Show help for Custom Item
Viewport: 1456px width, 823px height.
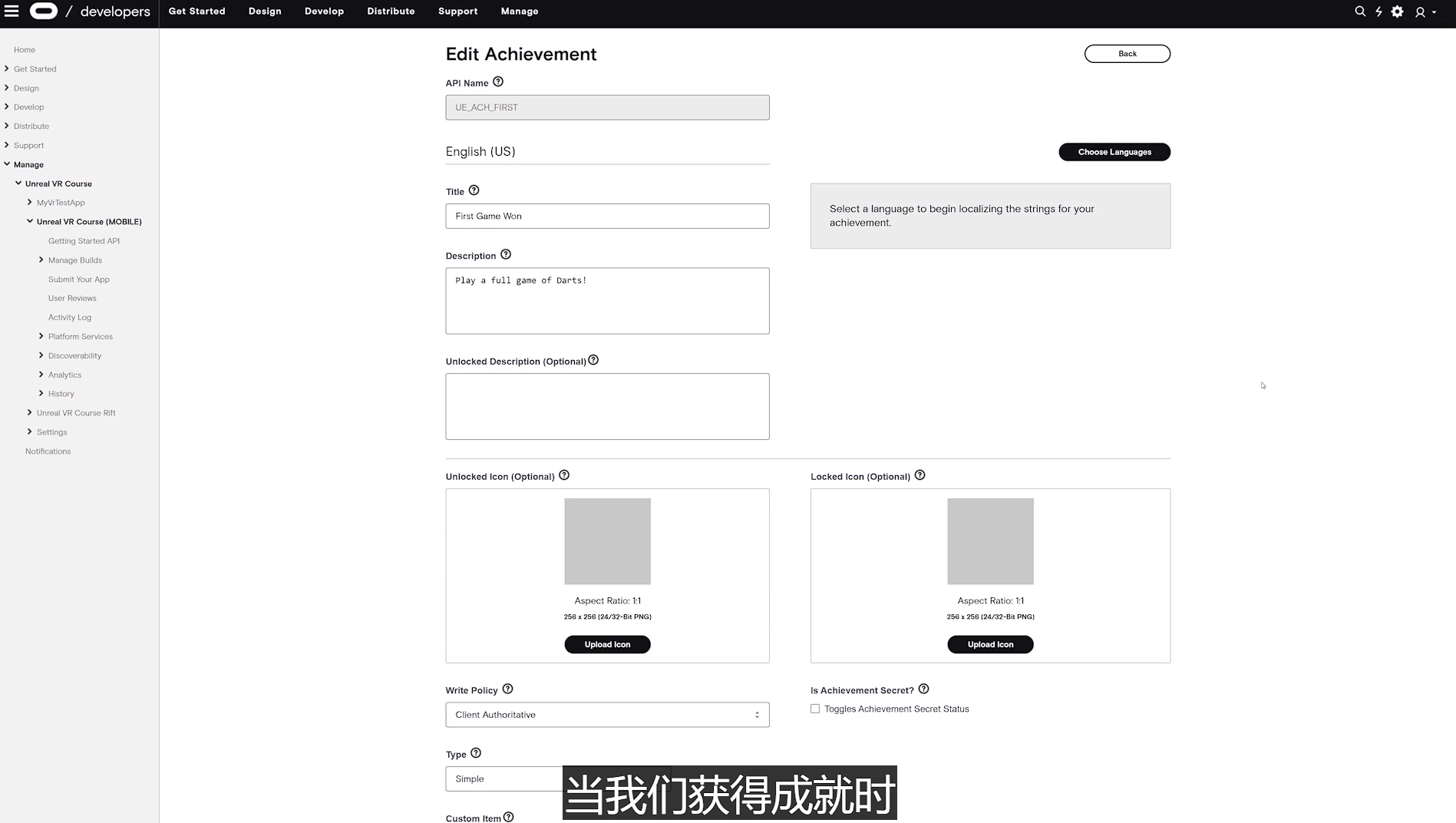click(x=509, y=818)
